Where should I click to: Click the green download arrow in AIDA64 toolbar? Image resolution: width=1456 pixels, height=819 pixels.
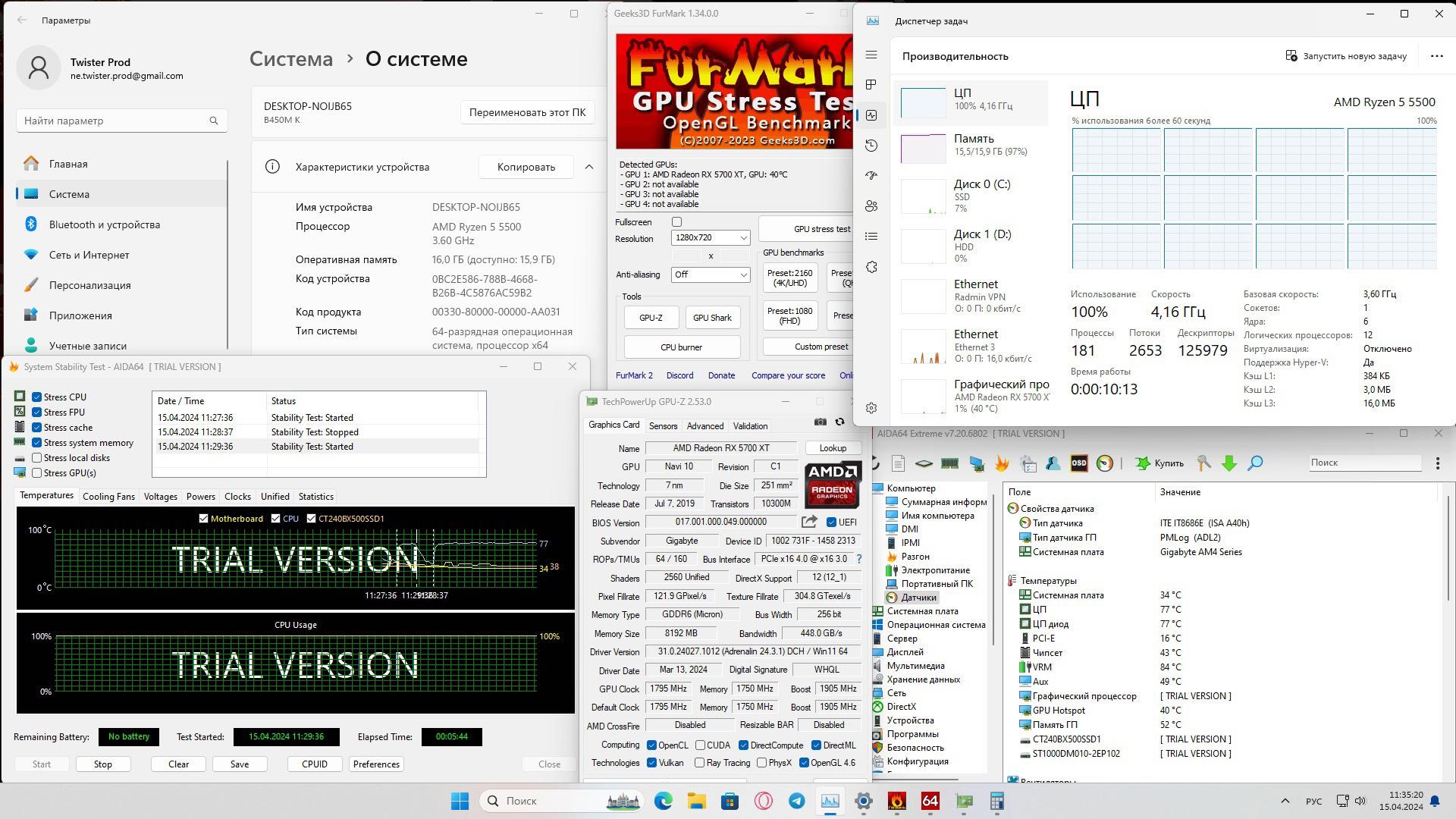pos(1229,463)
